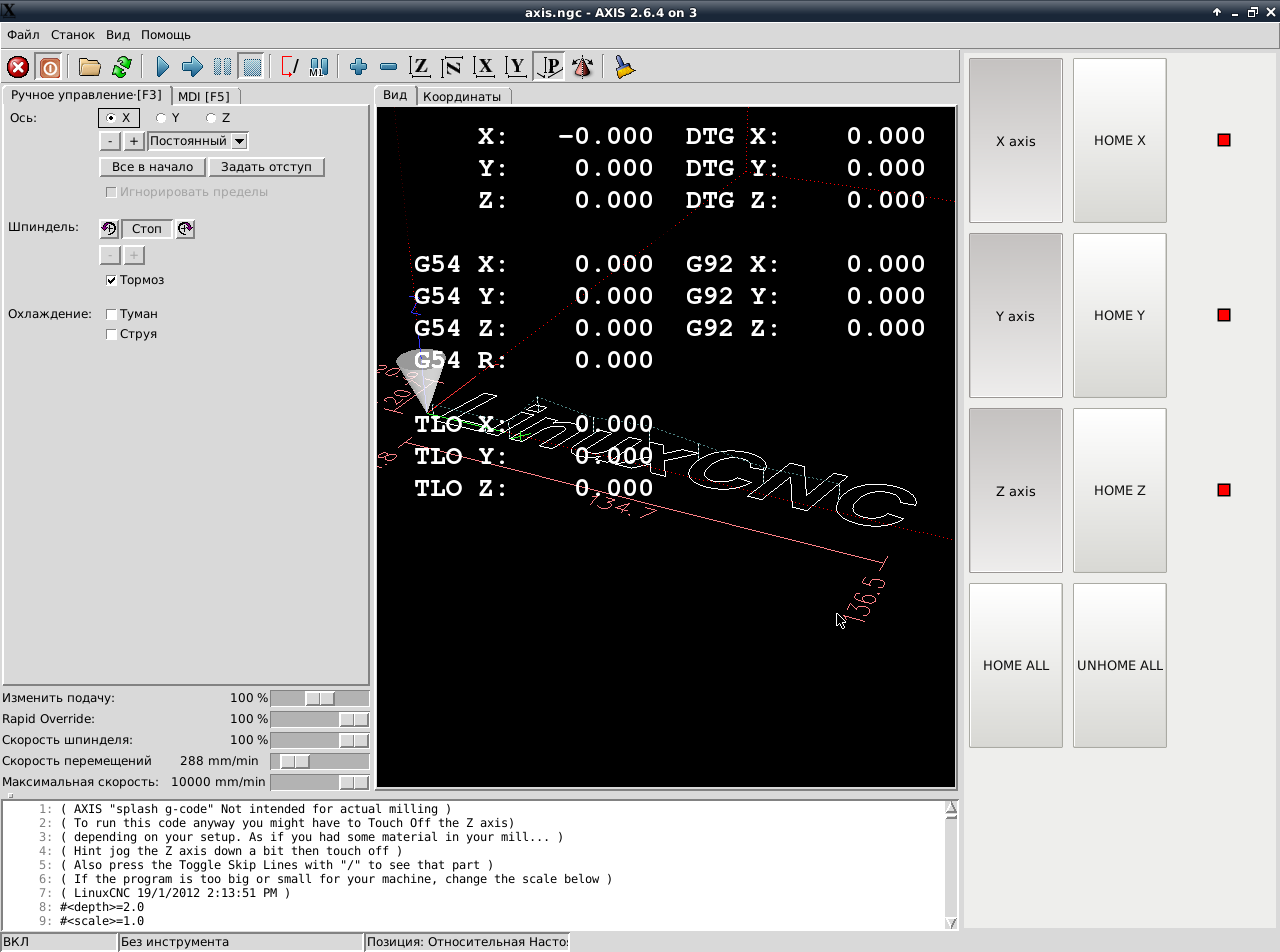Image resolution: width=1280 pixels, height=952 pixels.
Task: Click the emergency stop toolbar icon
Action: 18,67
